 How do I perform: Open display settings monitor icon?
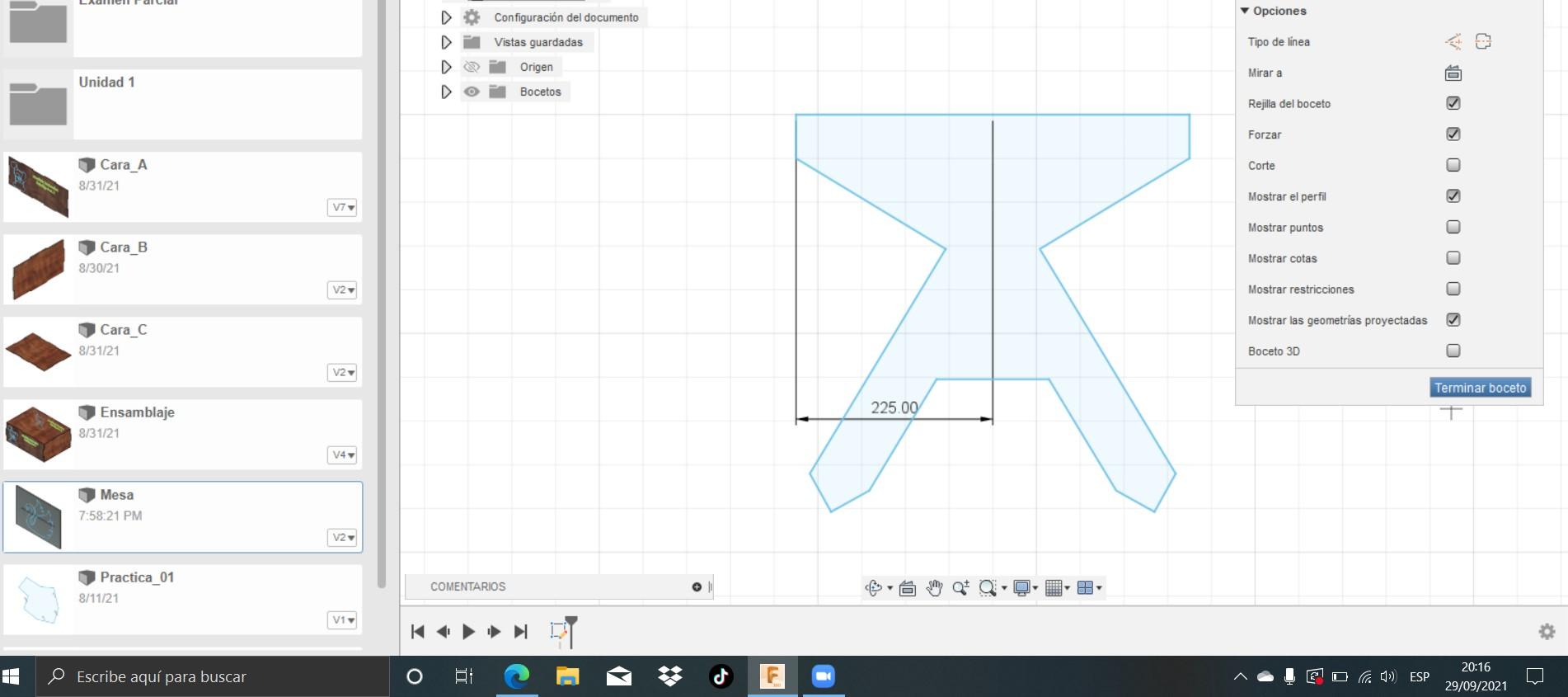(x=1021, y=587)
